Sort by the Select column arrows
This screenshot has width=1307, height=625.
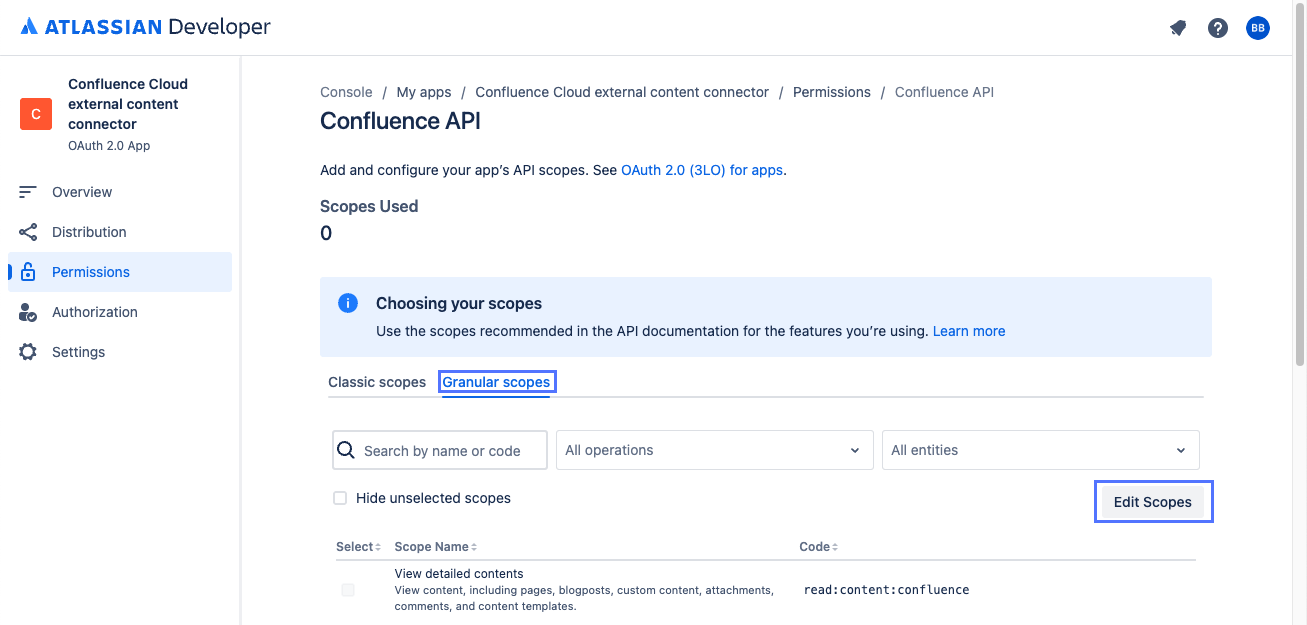379,547
